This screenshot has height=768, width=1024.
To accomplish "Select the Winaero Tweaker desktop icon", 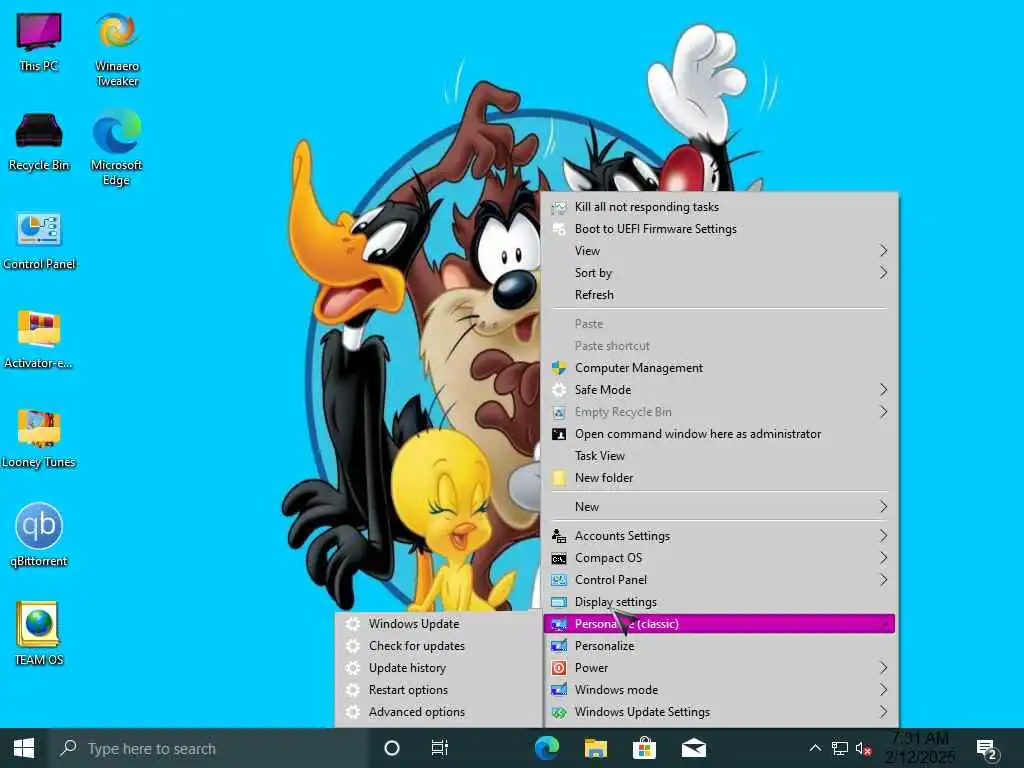I will (x=117, y=49).
